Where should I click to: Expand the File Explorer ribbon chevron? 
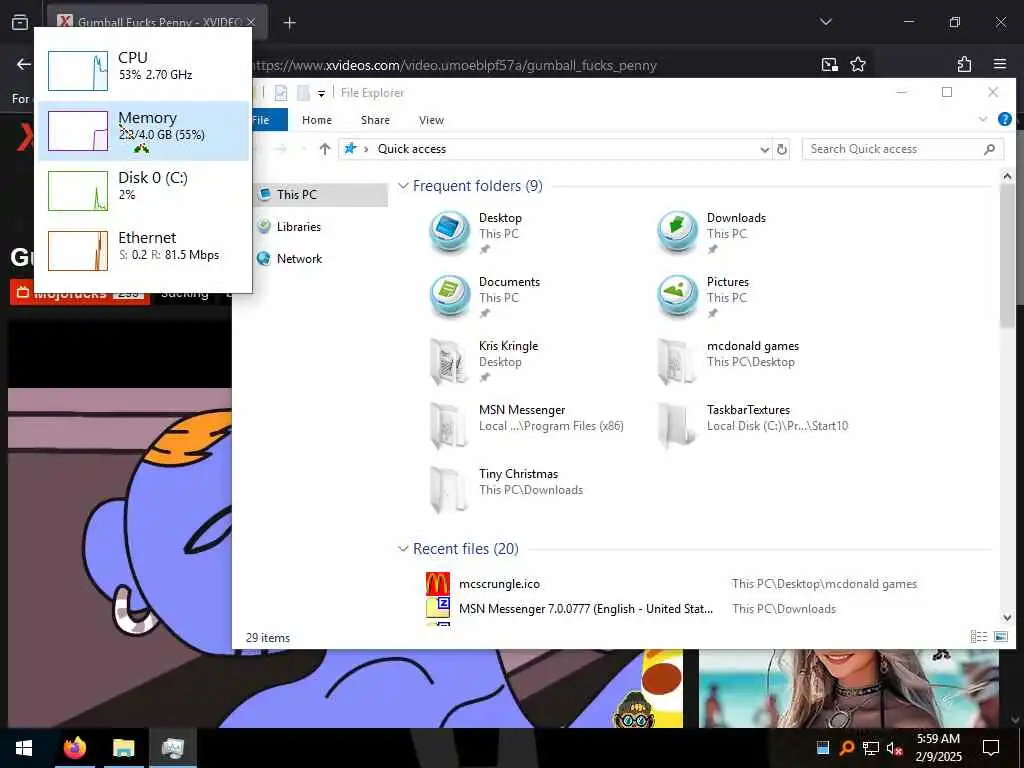coord(982,120)
